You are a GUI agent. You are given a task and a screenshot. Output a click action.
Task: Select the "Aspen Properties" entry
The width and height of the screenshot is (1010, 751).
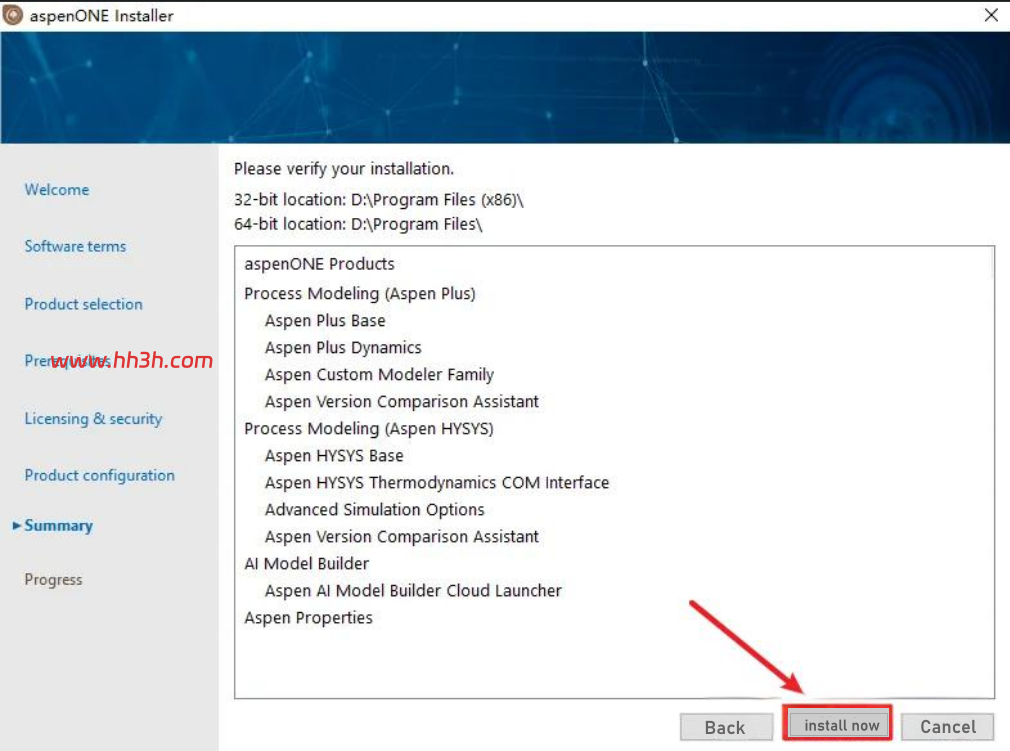tap(309, 618)
